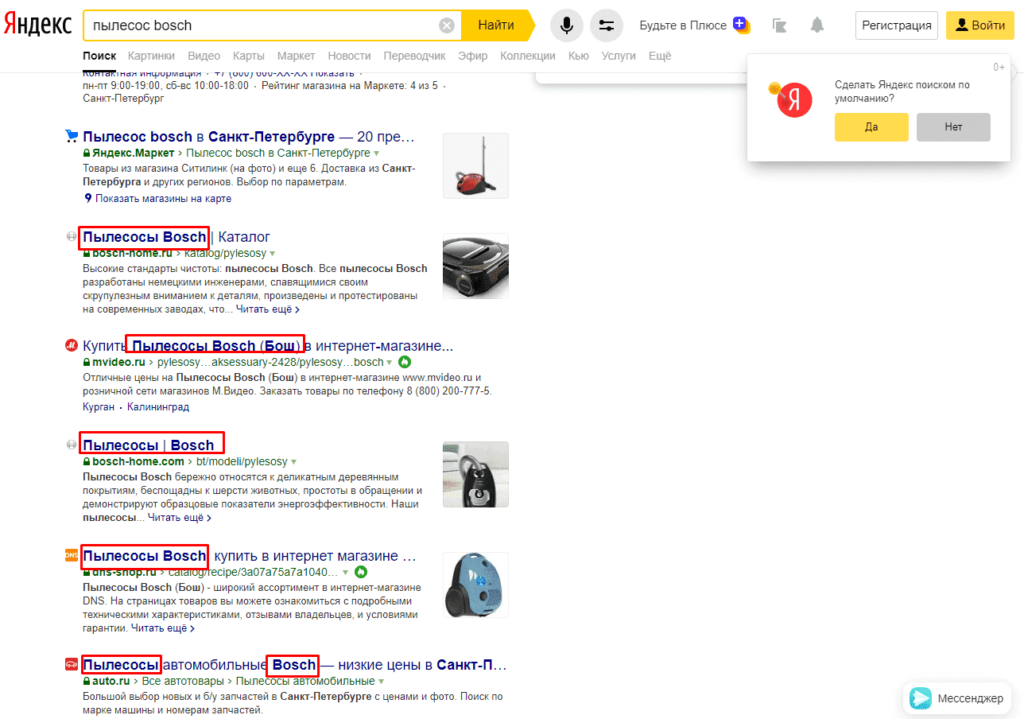
Task: Click the Yandex browser icon in the default search popup
Action: tap(792, 100)
